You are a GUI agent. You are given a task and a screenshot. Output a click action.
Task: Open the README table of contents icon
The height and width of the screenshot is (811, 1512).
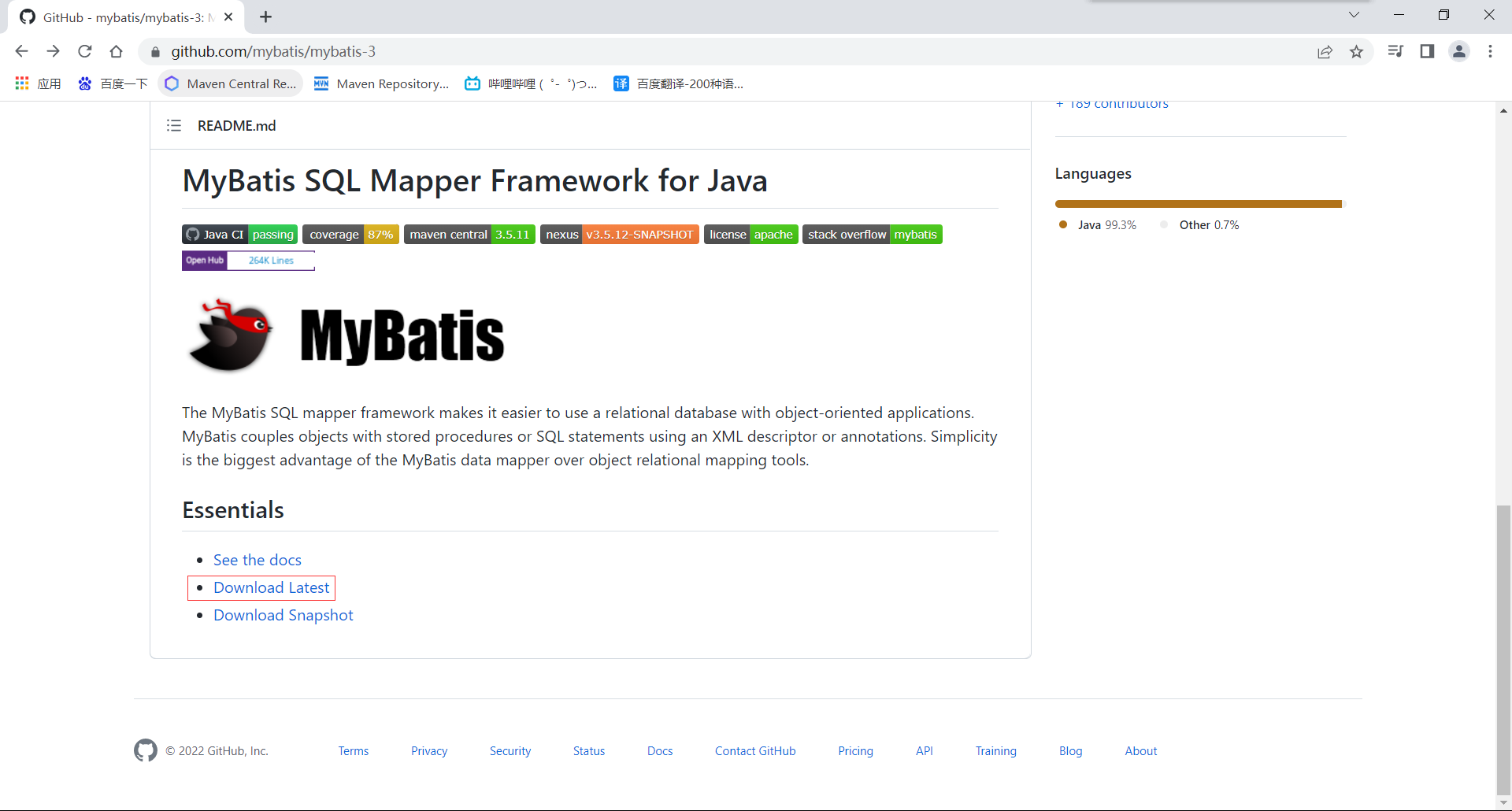(174, 126)
